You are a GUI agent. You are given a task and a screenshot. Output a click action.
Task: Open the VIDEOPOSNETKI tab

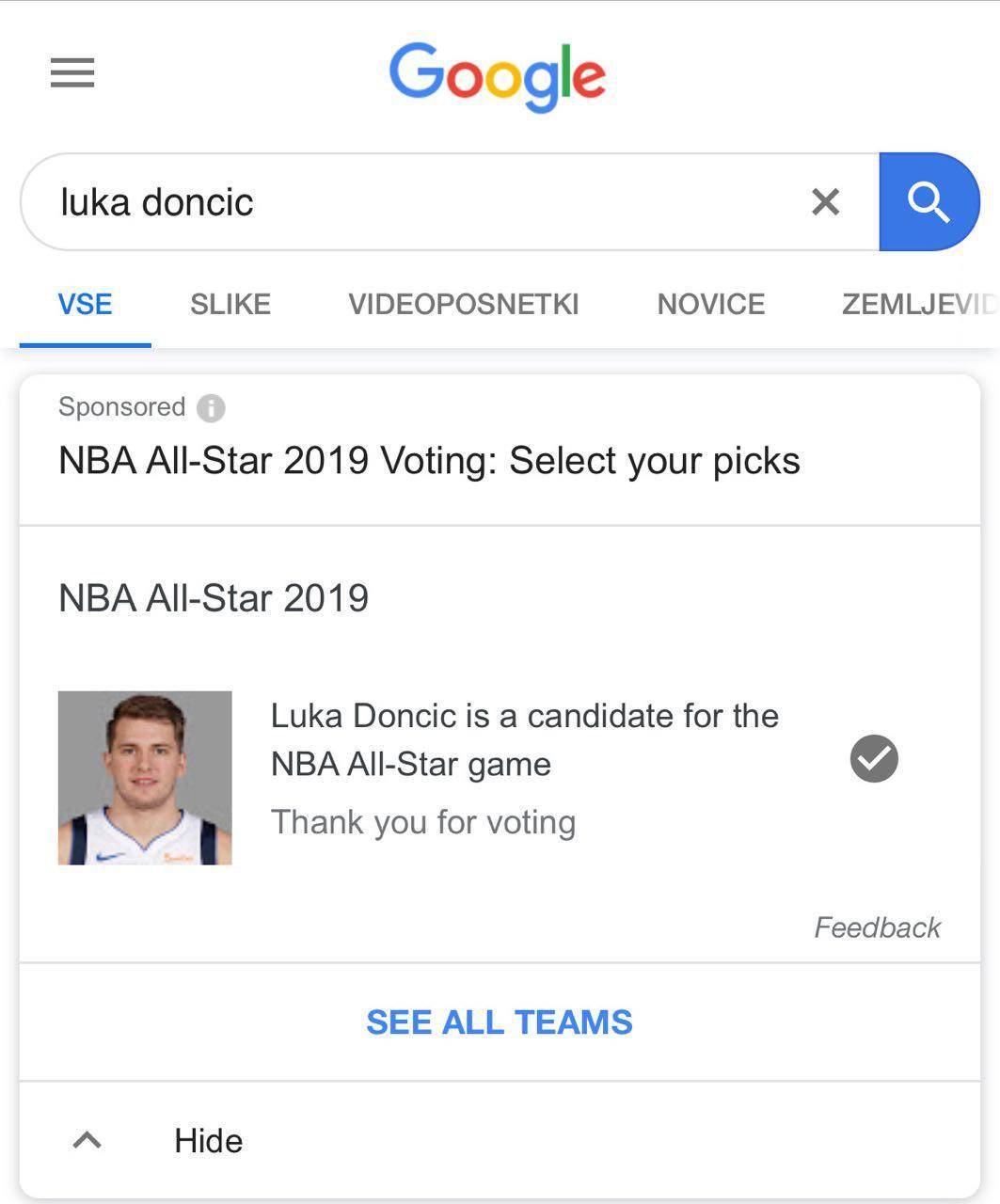463,304
